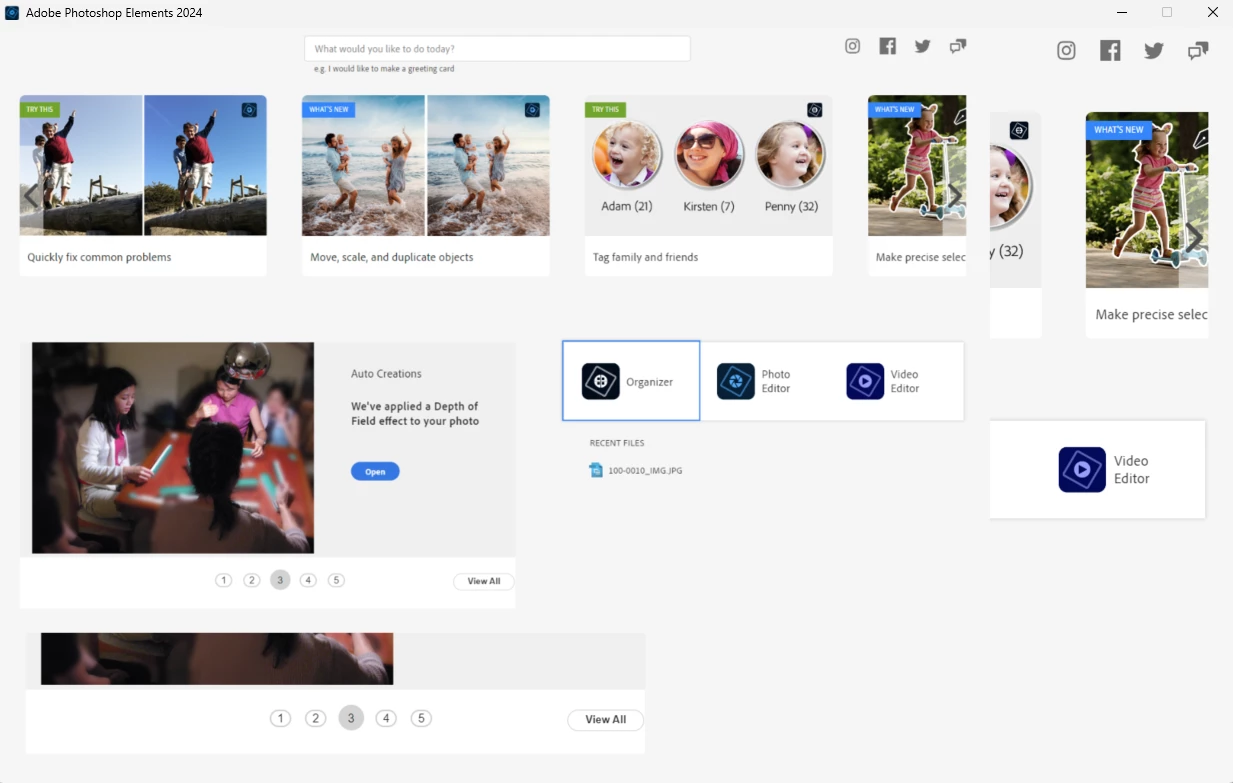Select page 5 in smaller Auto Creations pager
The width and height of the screenshot is (1233, 783).
[x=336, y=580]
